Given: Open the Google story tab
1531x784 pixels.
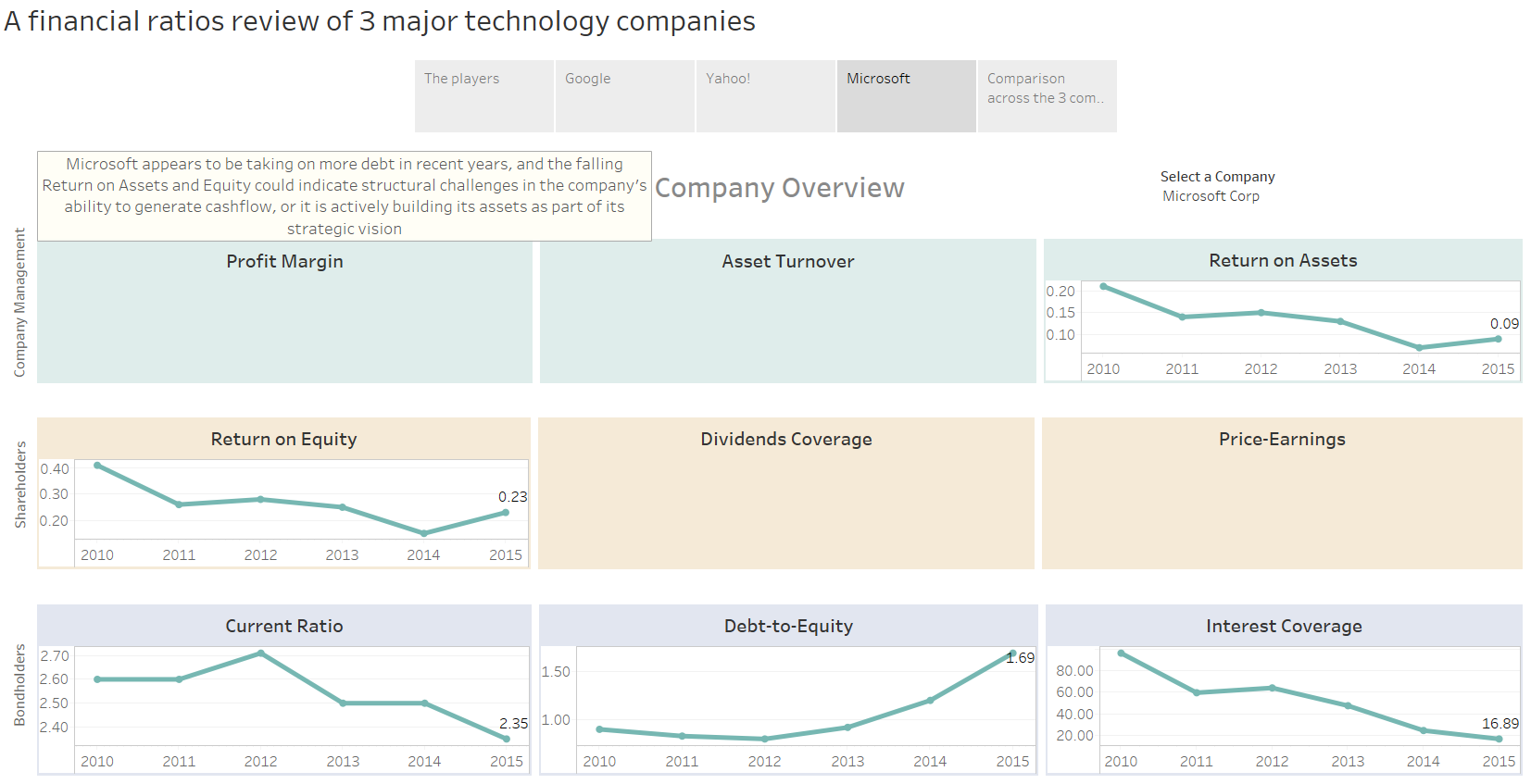Looking at the screenshot, I should coord(624,96).
